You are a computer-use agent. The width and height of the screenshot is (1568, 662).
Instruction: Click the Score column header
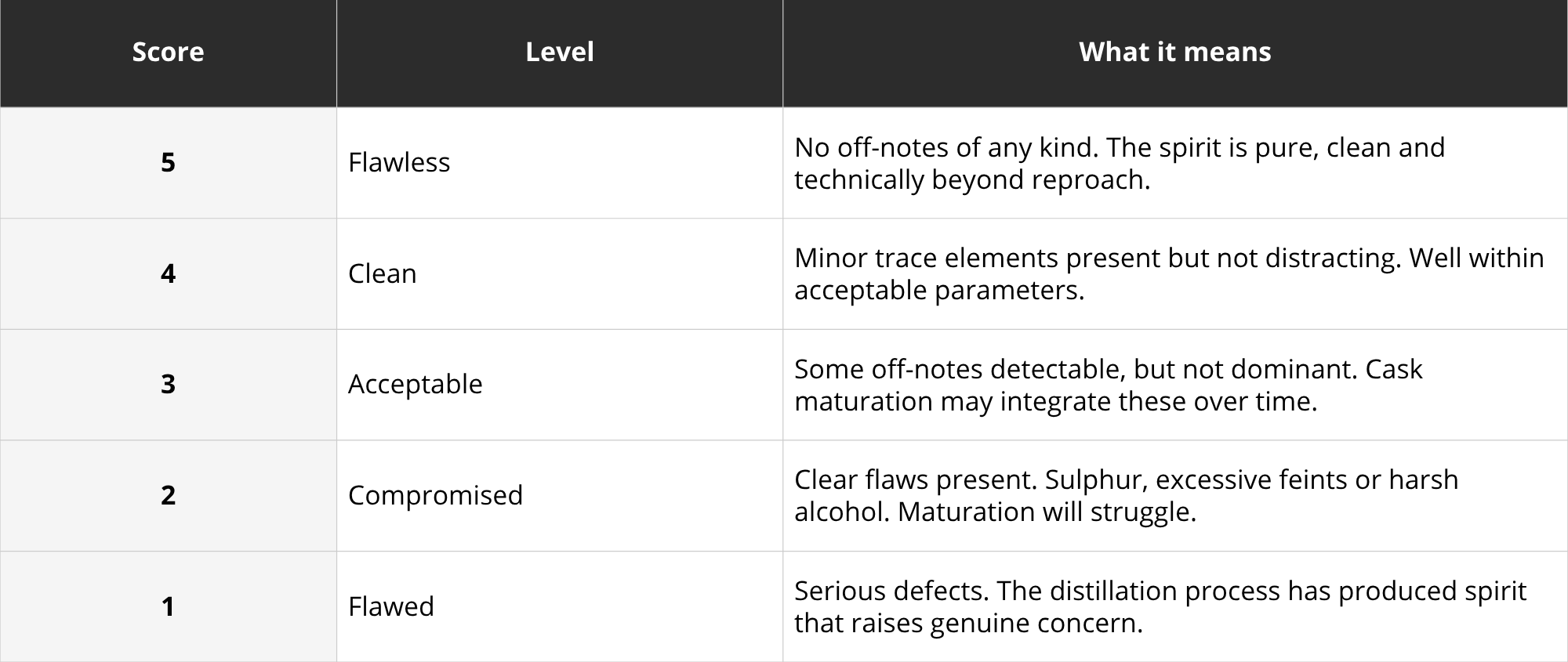coord(168,52)
